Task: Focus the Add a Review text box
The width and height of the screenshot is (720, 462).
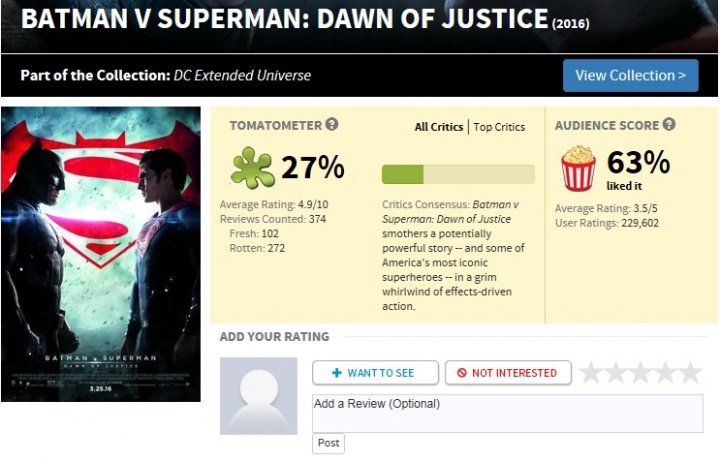Action: coord(507,413)
